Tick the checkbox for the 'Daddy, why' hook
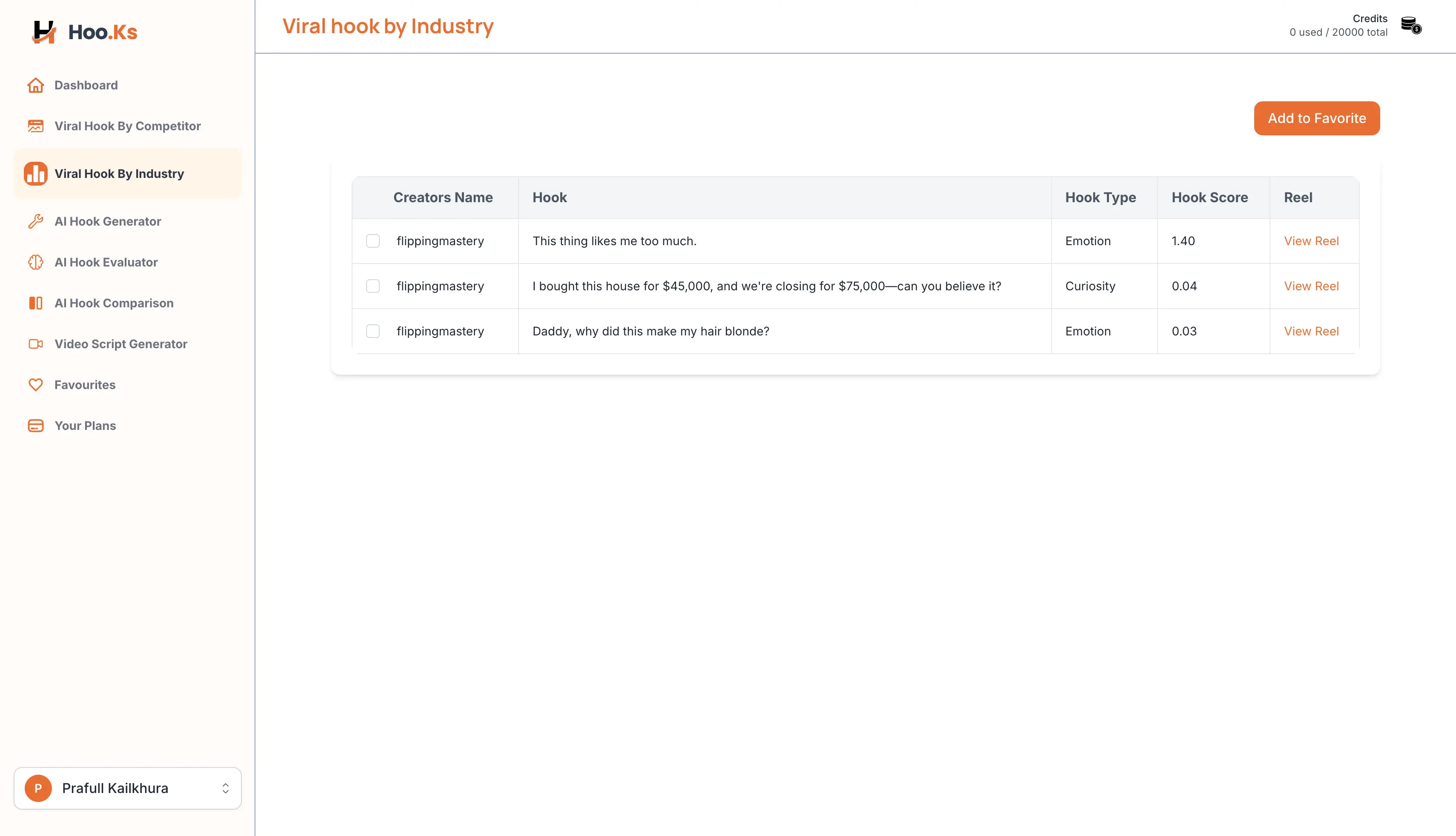Image resolution: width=1456 pixels, height=836 pixels. (x=373, y=331)
